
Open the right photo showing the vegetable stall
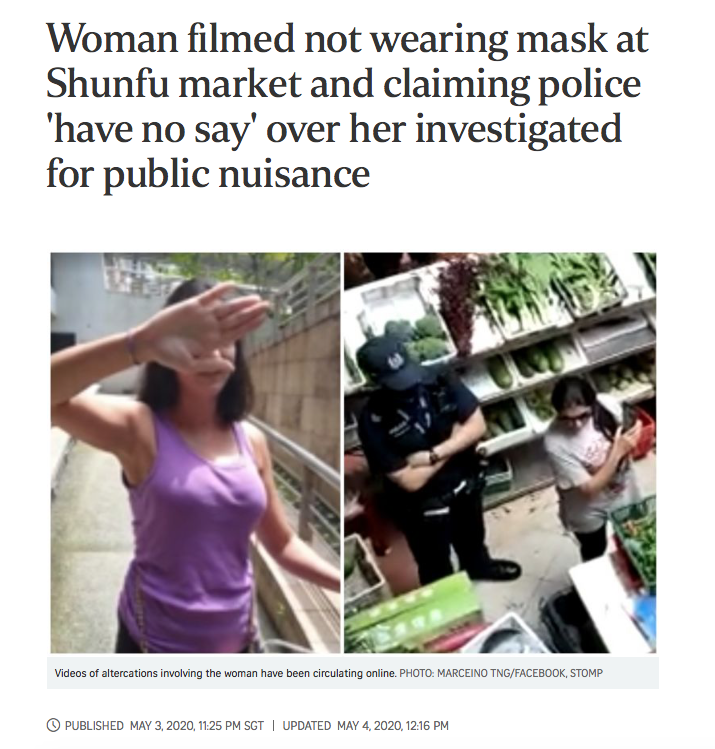(500, 452)
